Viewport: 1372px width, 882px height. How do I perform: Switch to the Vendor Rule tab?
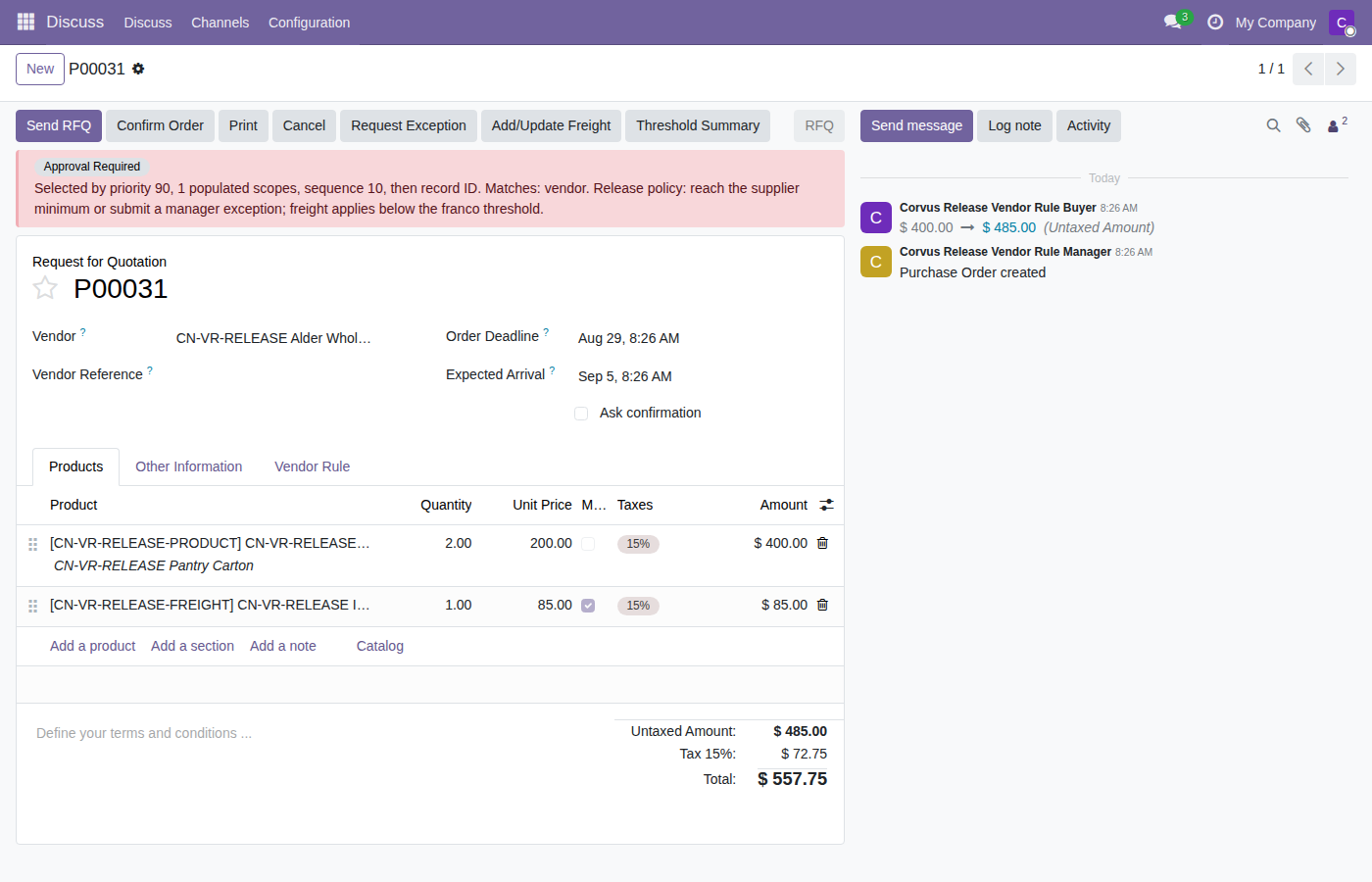(312, 466)
